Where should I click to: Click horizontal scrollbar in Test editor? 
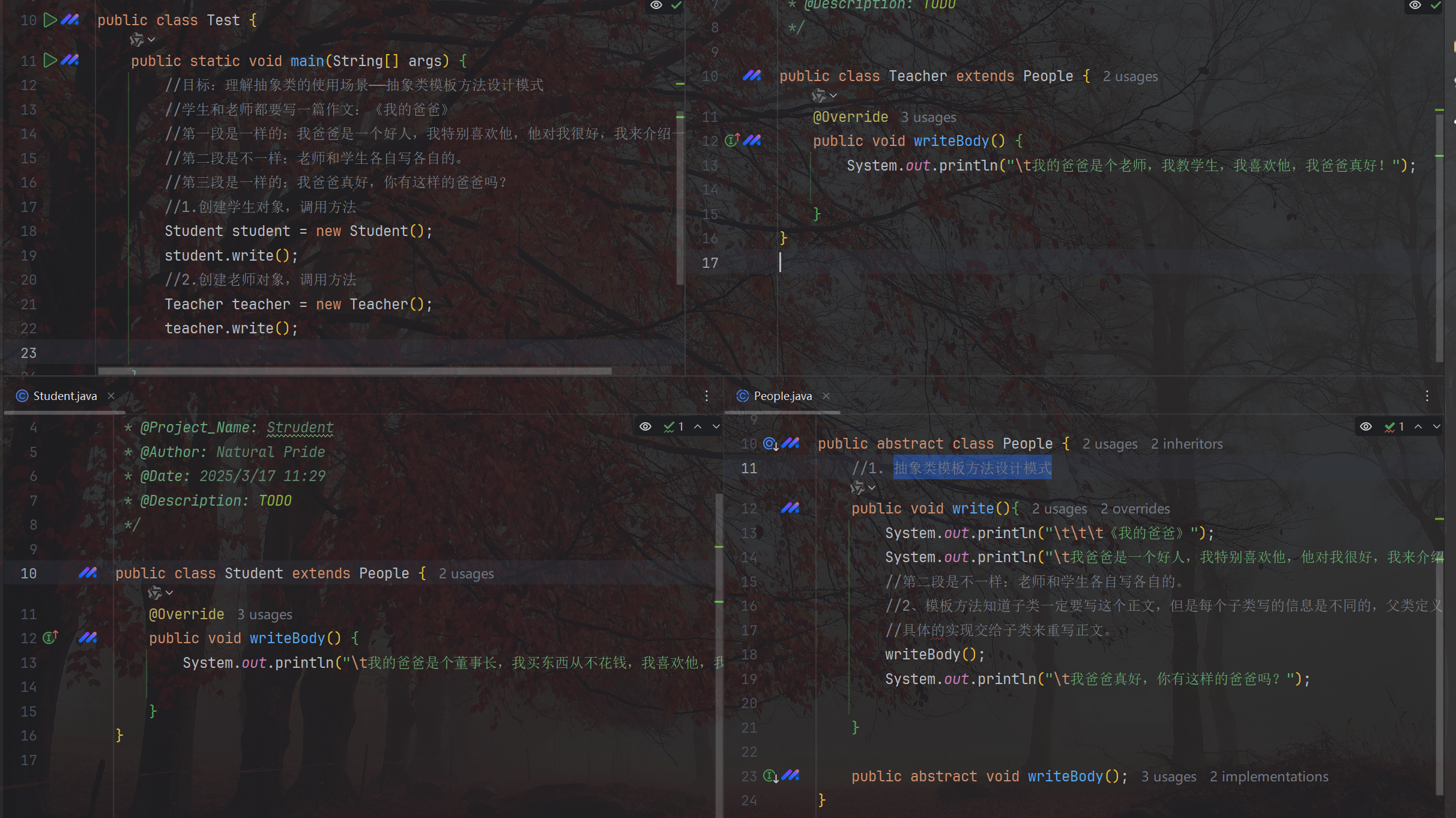354,371
